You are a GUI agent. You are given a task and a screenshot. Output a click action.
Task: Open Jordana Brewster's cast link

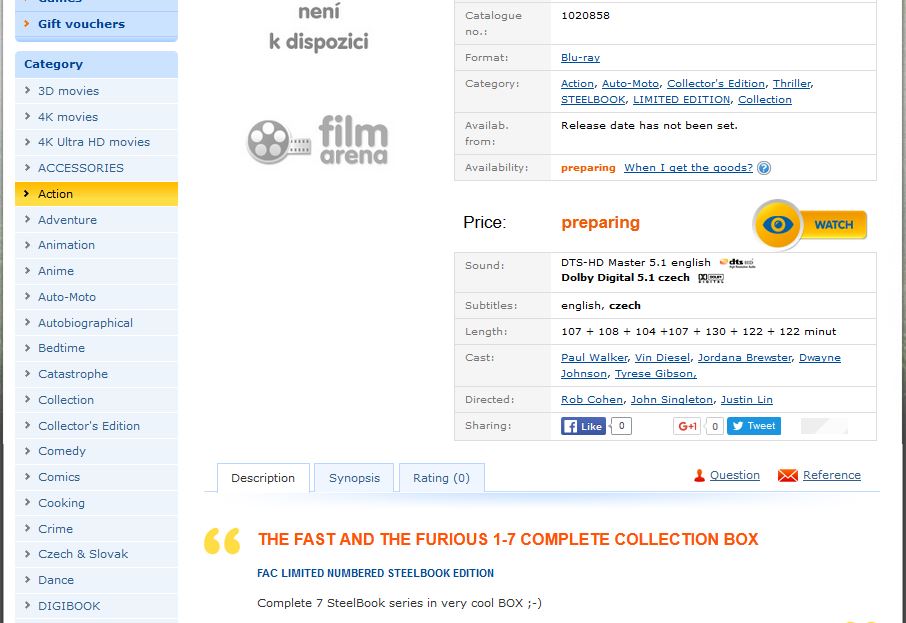coord(745,358)
